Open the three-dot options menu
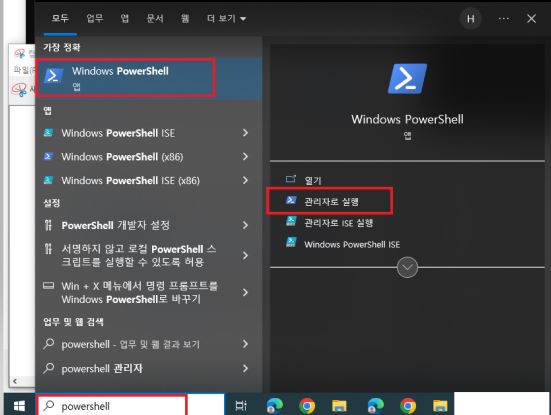Image resolution: width=551 pixels, height=415 pixels. coord(504,19)
